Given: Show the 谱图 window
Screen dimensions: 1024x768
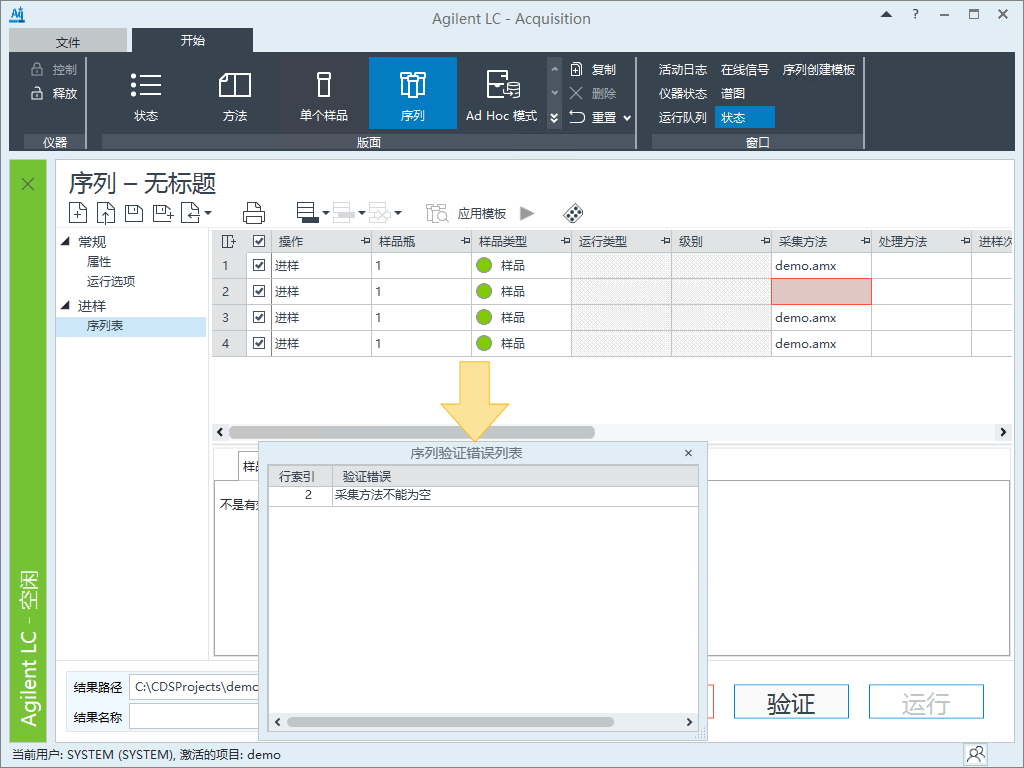Looking at the screenshot, I should coord(733,93).
